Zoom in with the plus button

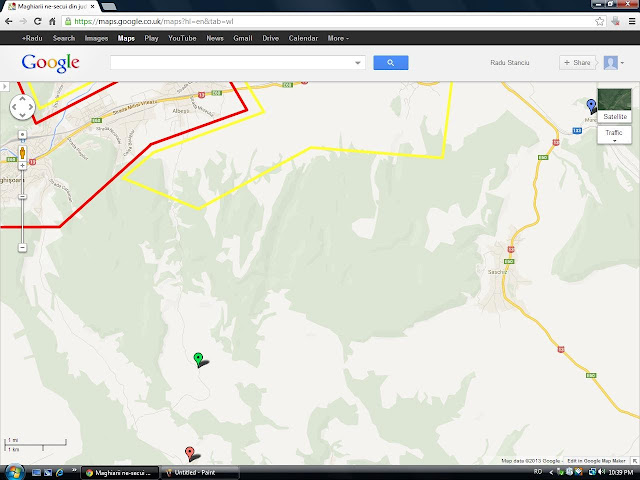coord(22,166)
